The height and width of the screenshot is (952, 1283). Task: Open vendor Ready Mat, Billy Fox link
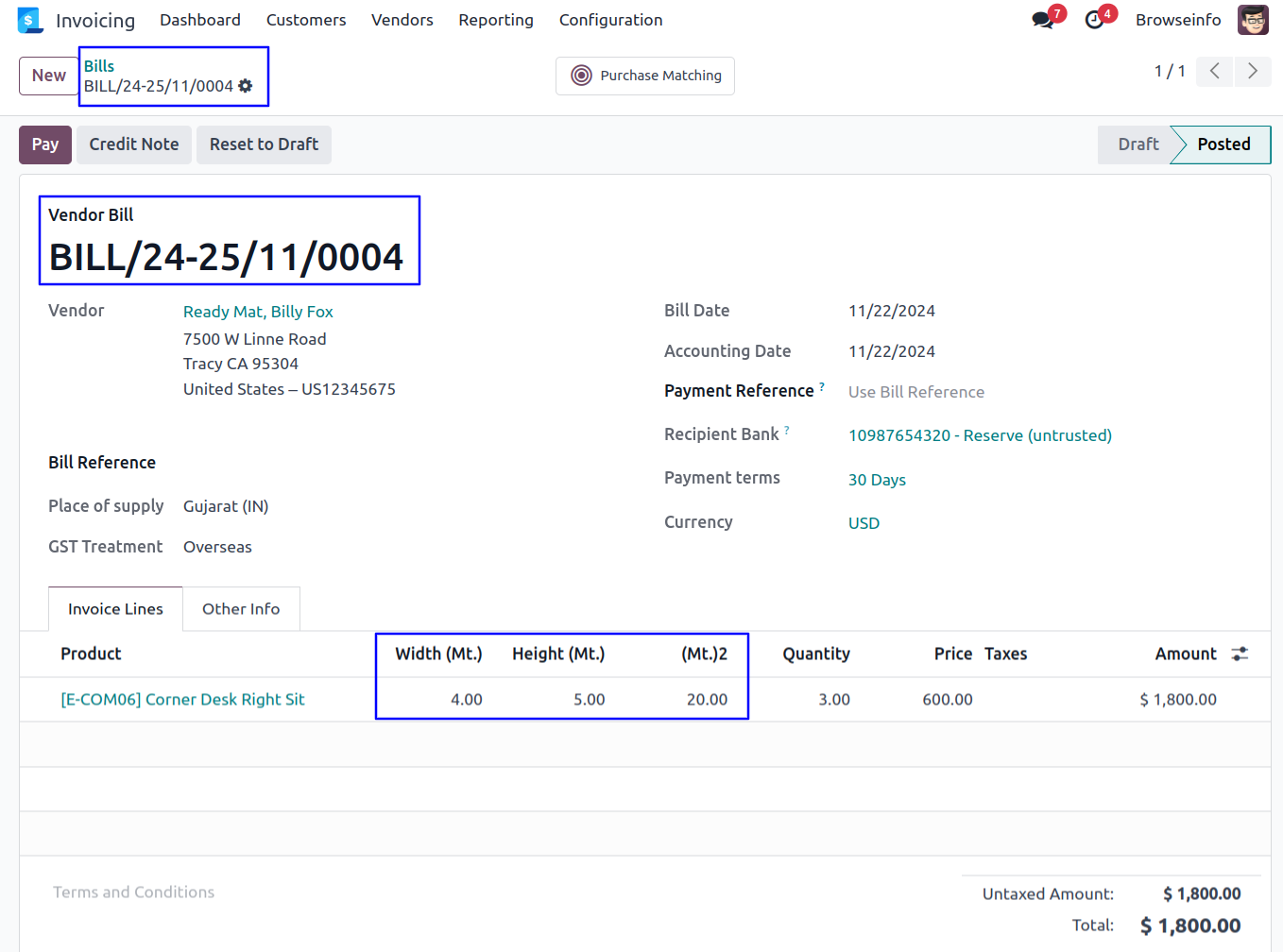(x=258, y=312)
